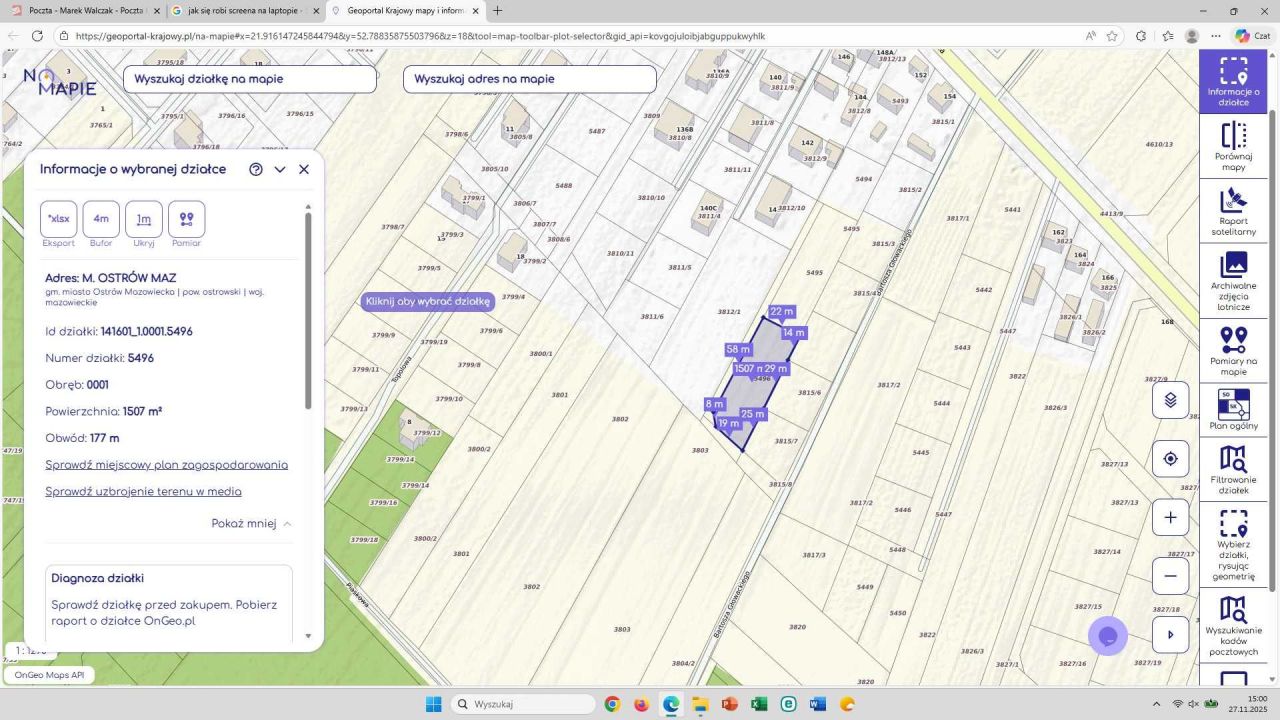Click the parcel panel vertical scrollbar

pyautogui.click(x=308, y=310)
